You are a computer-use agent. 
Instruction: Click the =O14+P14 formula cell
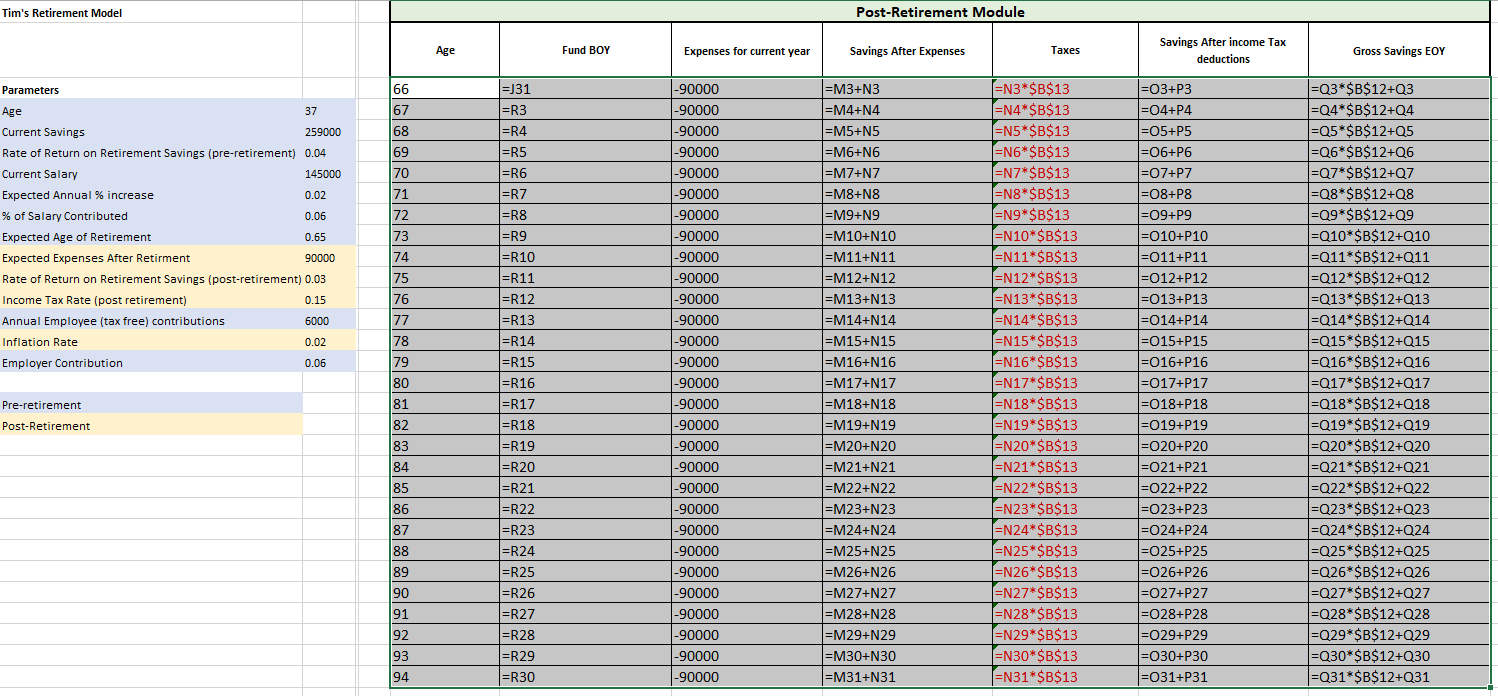[x=1223, y=320]
